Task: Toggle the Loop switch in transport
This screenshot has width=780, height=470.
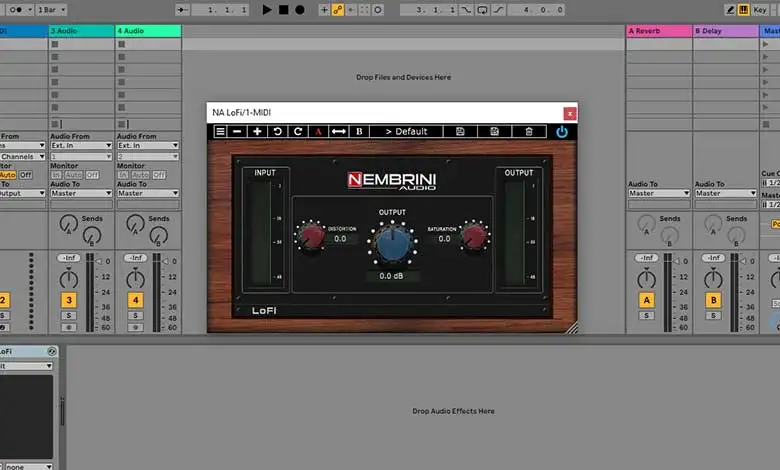Action: (482, 9)
